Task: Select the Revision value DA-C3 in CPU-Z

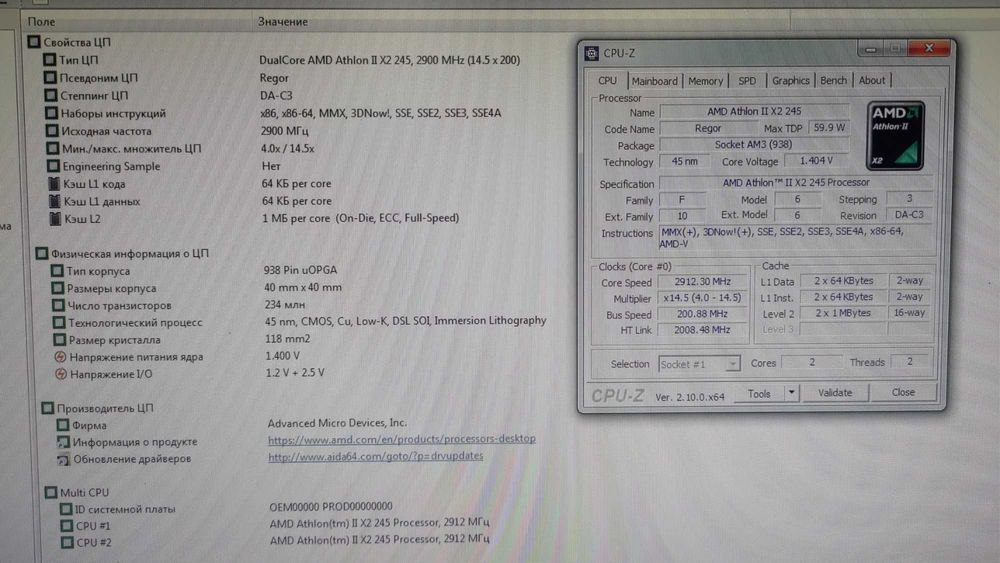Action: click(x=909, y=215)
